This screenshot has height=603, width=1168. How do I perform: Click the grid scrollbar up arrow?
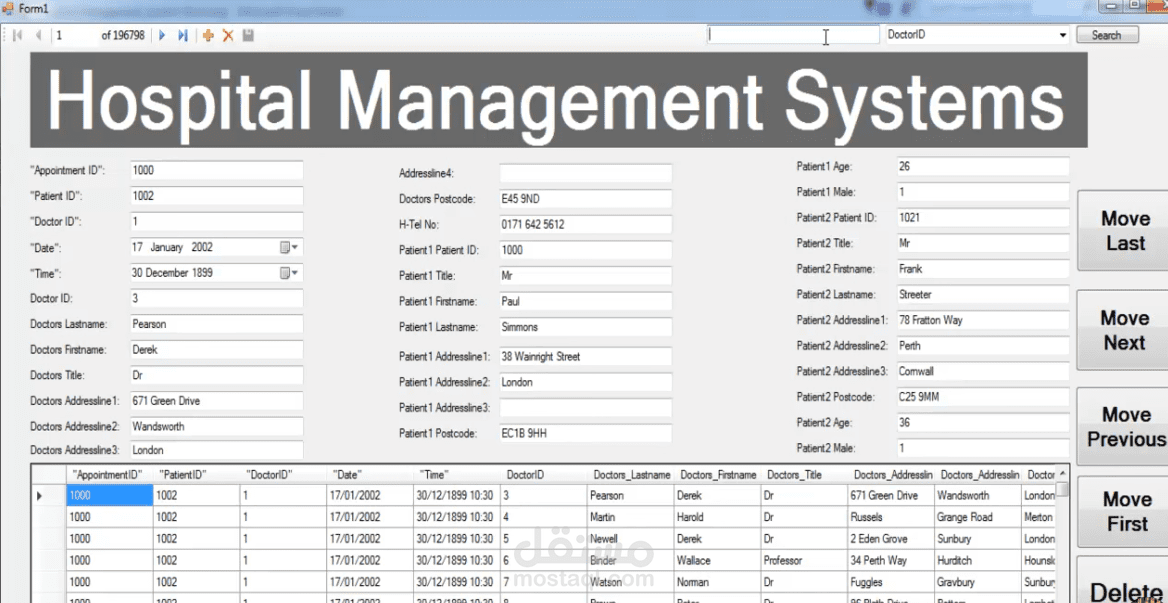1063,473
